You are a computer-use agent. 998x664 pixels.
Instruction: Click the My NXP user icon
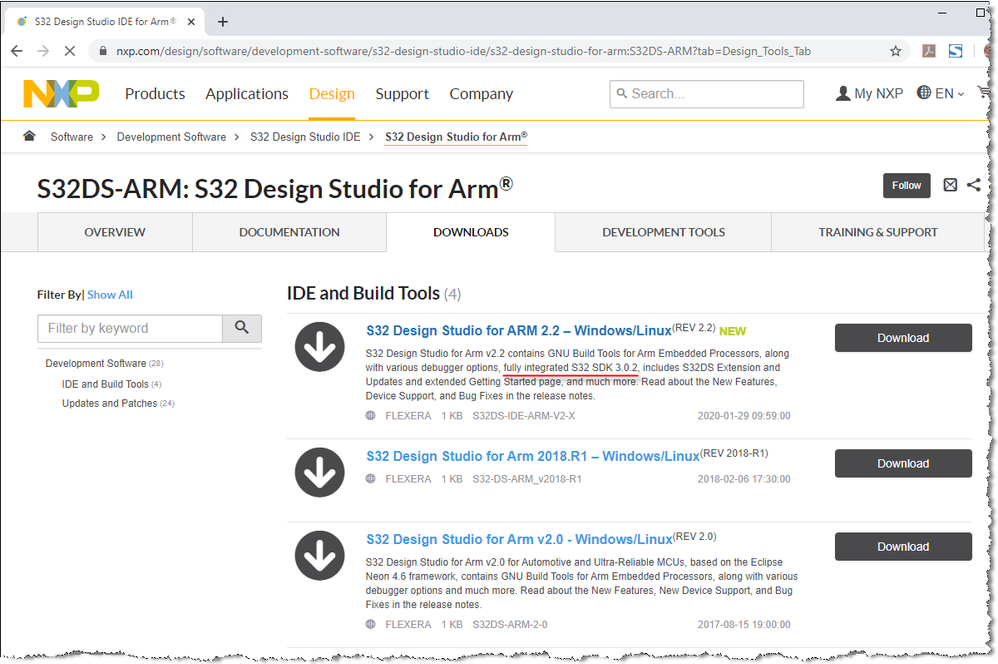[x=843, y=94]
